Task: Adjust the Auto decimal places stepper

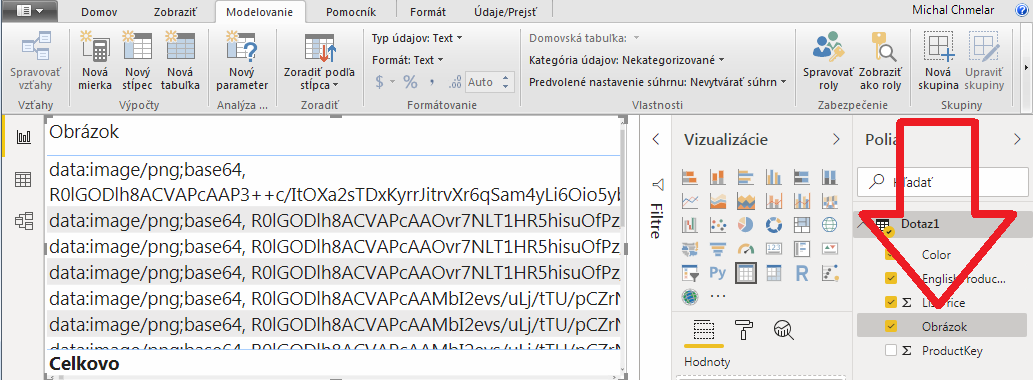Action: coord(506,82)
